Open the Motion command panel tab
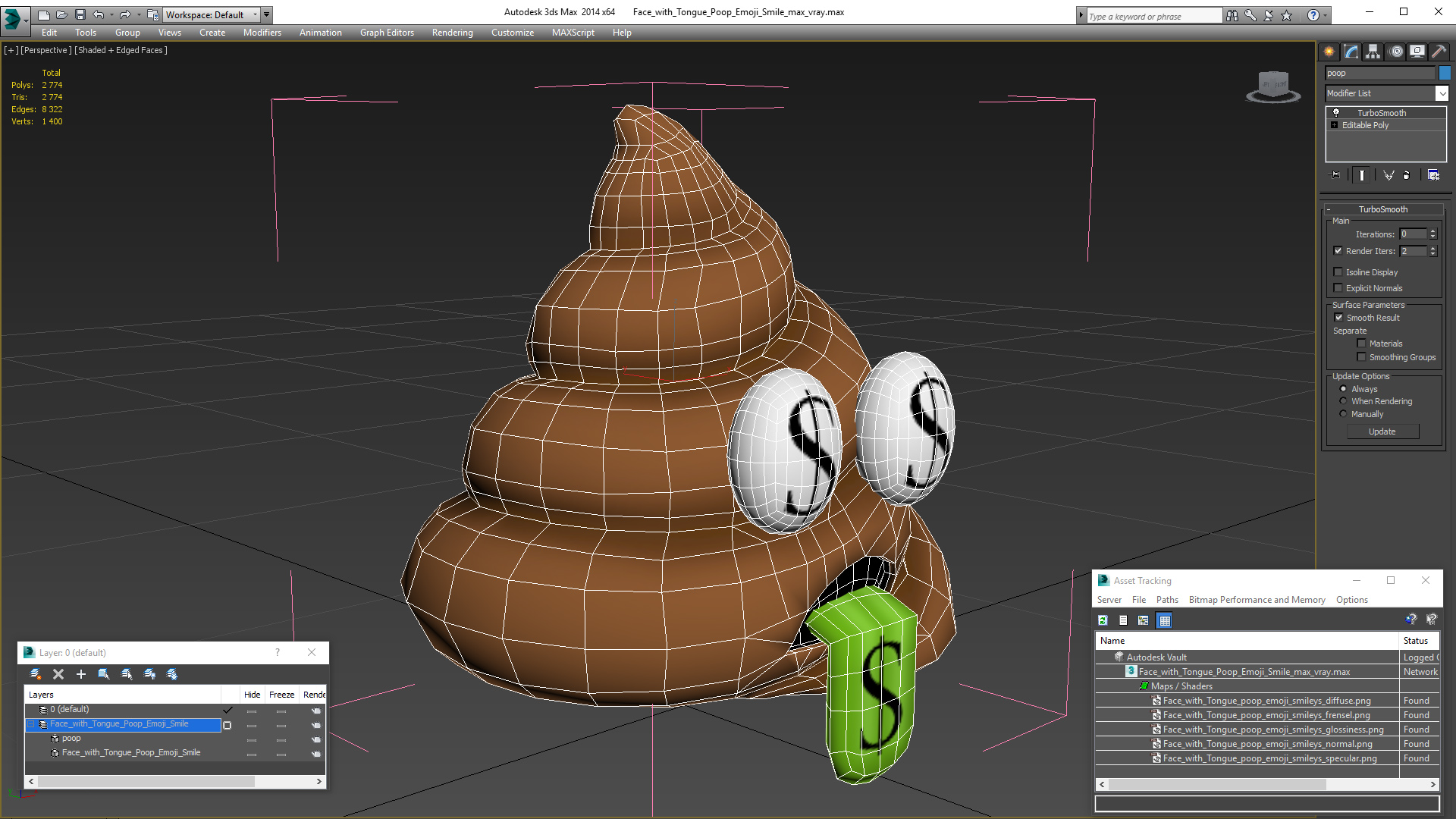Screen dimensions: 1456x819 tap(1395, 52)
